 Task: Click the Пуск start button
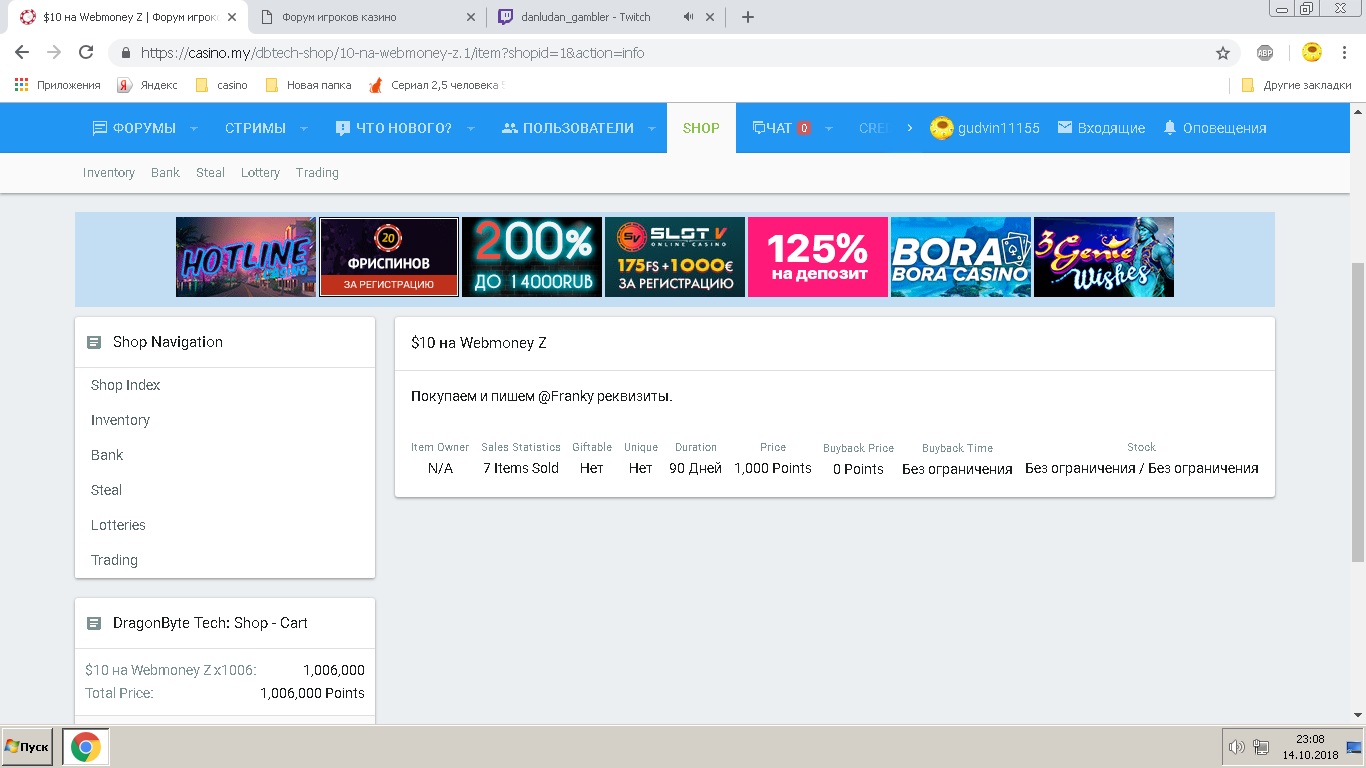pos(27,747)
